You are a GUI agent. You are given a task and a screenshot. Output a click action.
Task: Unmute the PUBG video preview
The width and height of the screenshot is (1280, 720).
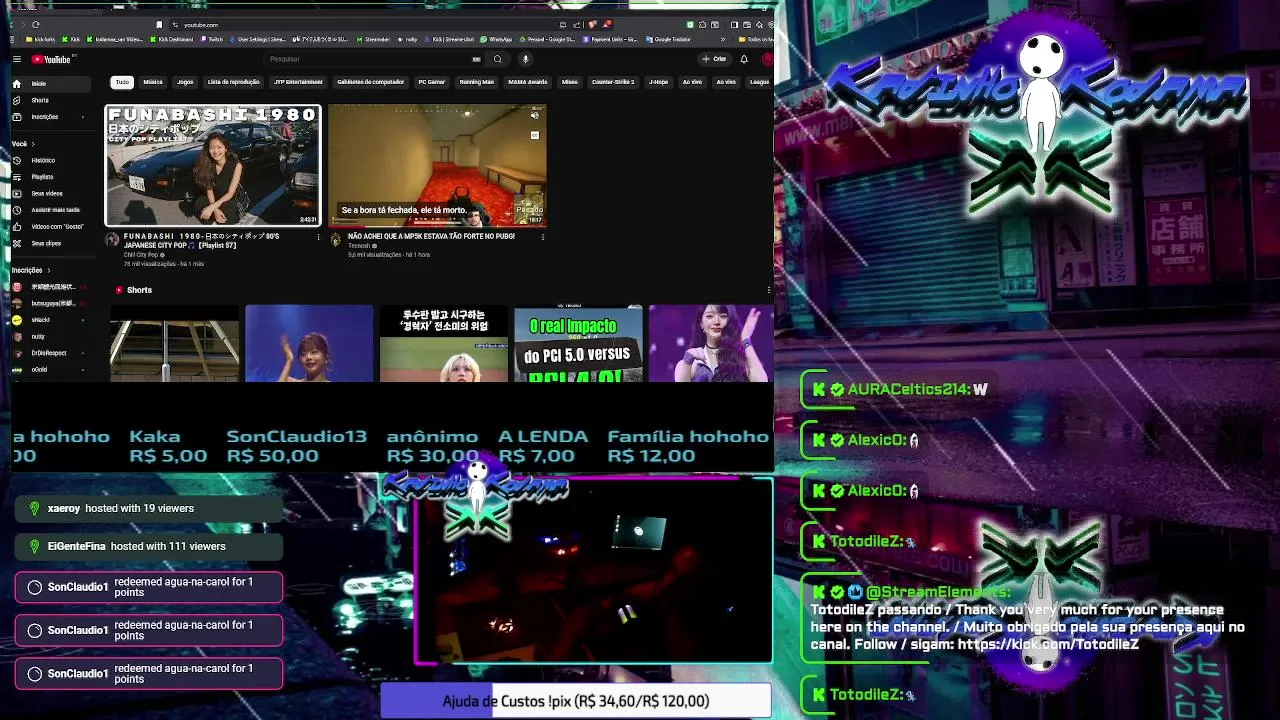535,116
